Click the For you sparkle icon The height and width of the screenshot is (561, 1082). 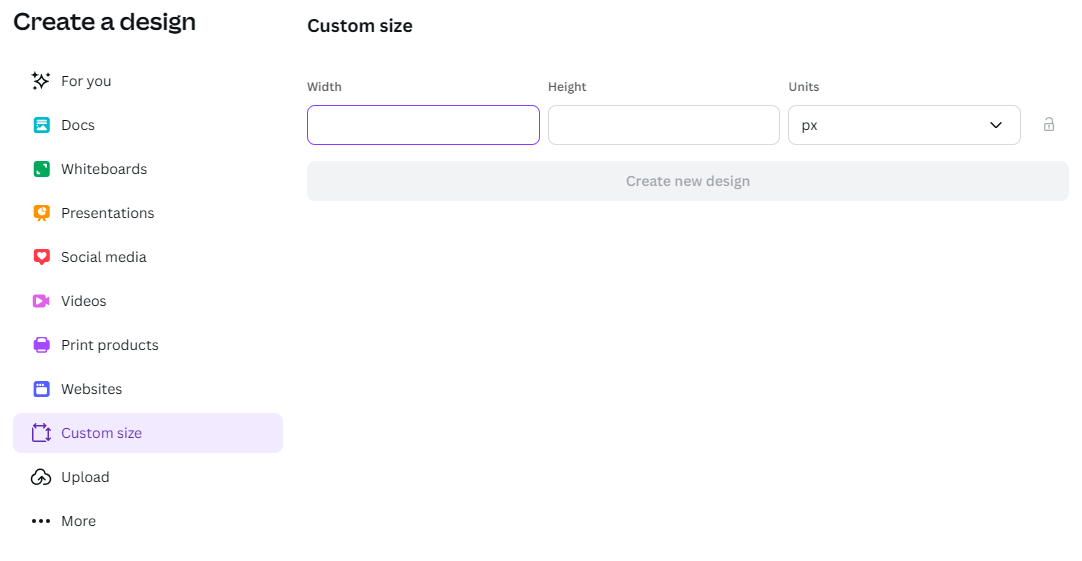tap(41, 81)
